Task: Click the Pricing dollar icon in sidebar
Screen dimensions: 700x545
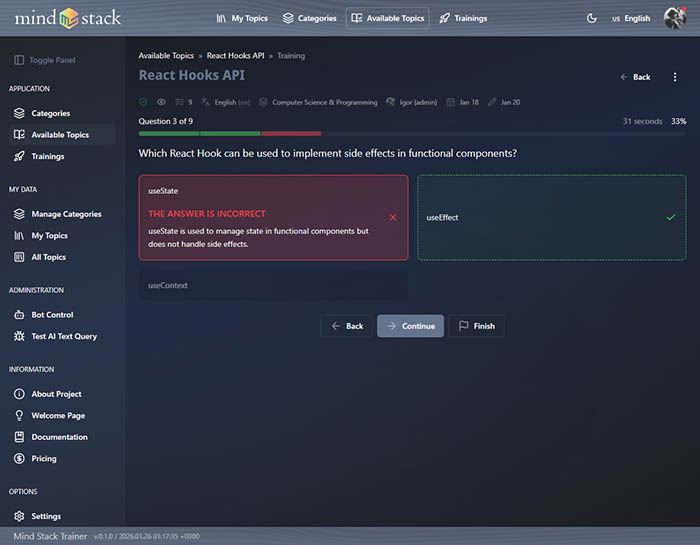Action: [x=20, y=458]
